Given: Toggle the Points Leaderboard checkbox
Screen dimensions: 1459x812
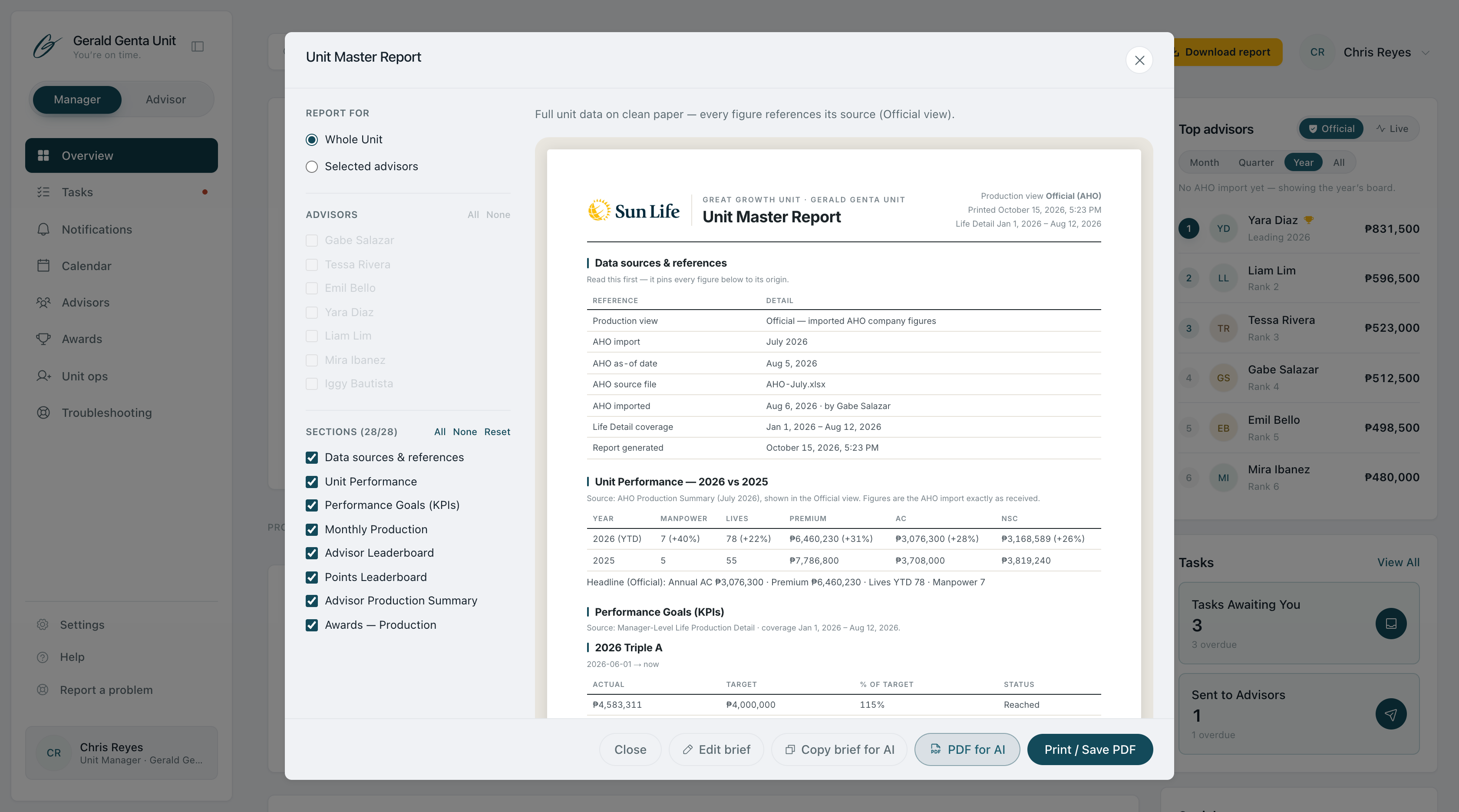Looking at the screenshot, I should click(311, 577).
